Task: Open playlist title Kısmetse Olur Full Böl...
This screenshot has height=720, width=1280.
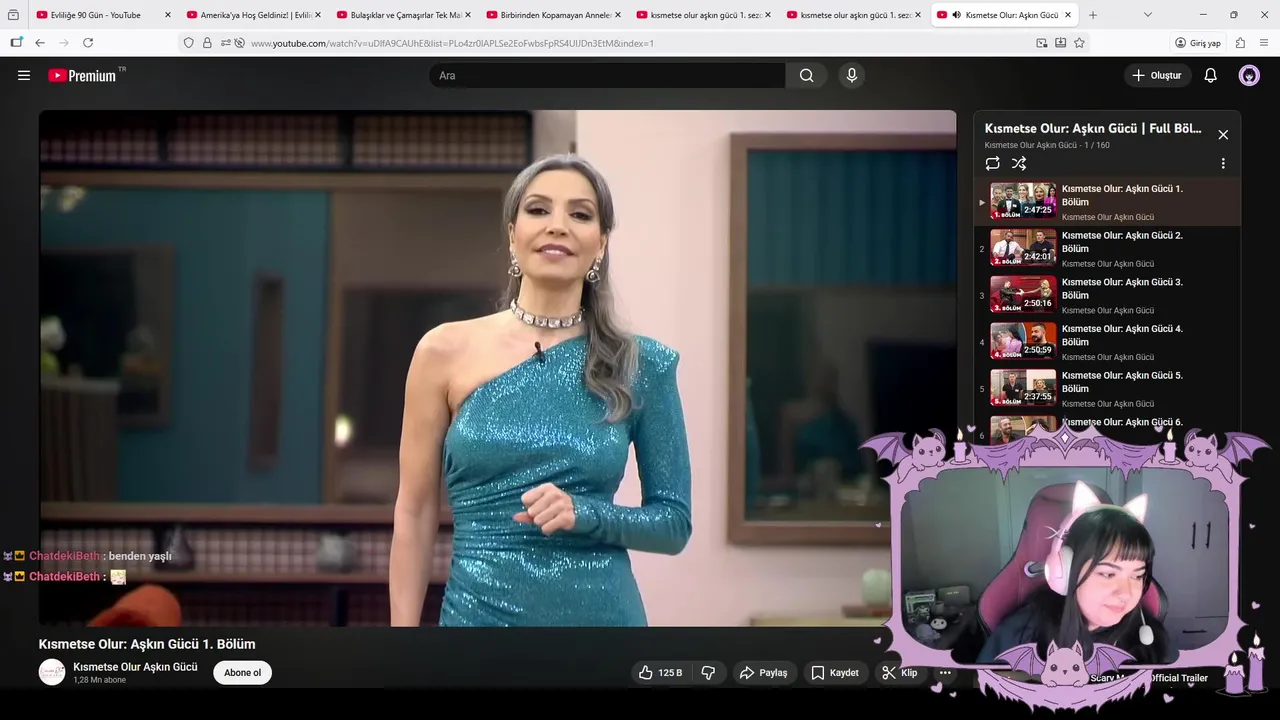Action: (x=1093, y=129)
